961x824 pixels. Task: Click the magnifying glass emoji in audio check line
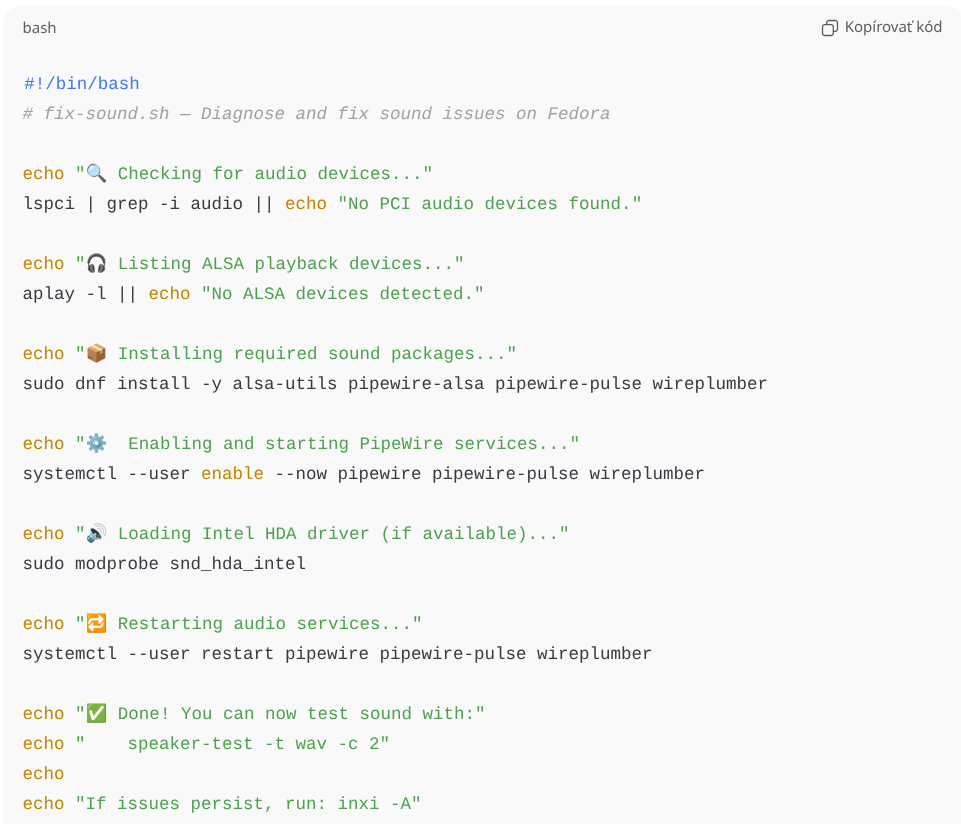[x=95, y=172]
